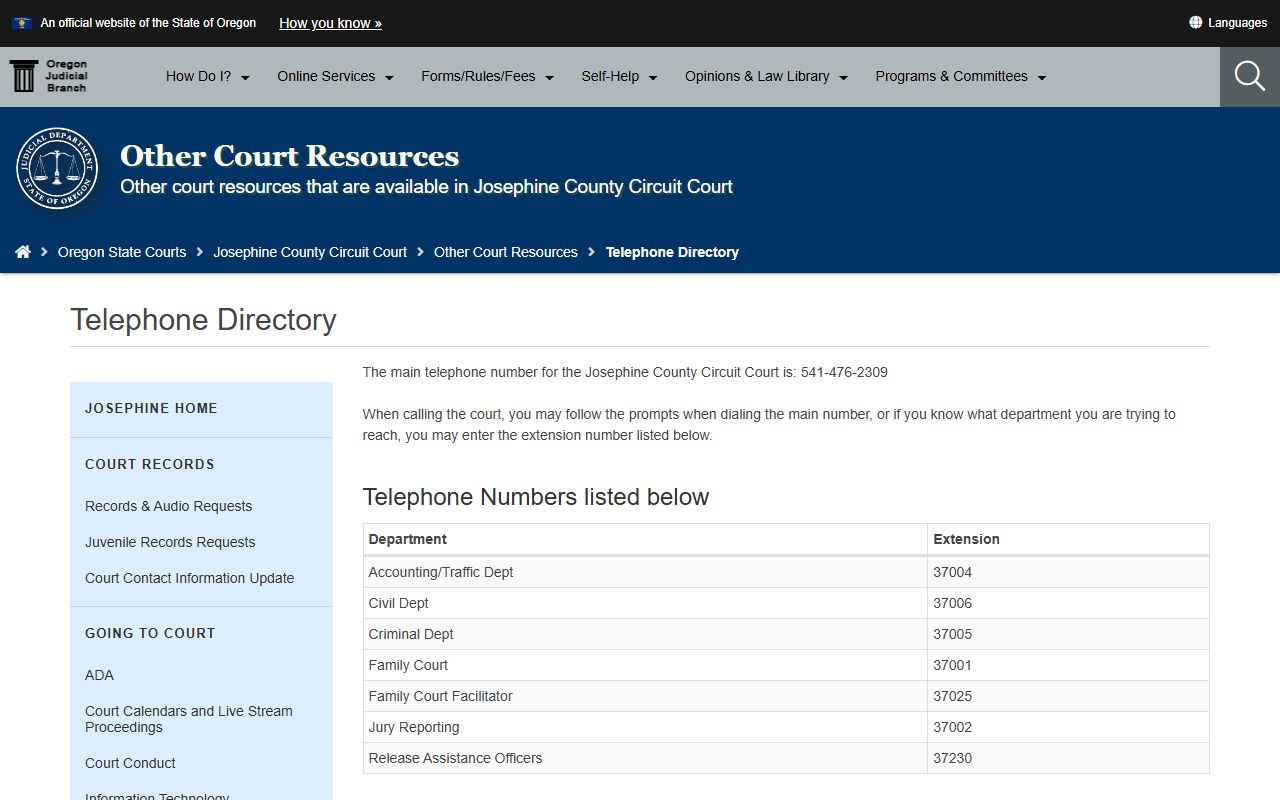1280x800 pixels.
Task: Click dropdown arrow beside How Do I?
Action: [x=245, y=77]
